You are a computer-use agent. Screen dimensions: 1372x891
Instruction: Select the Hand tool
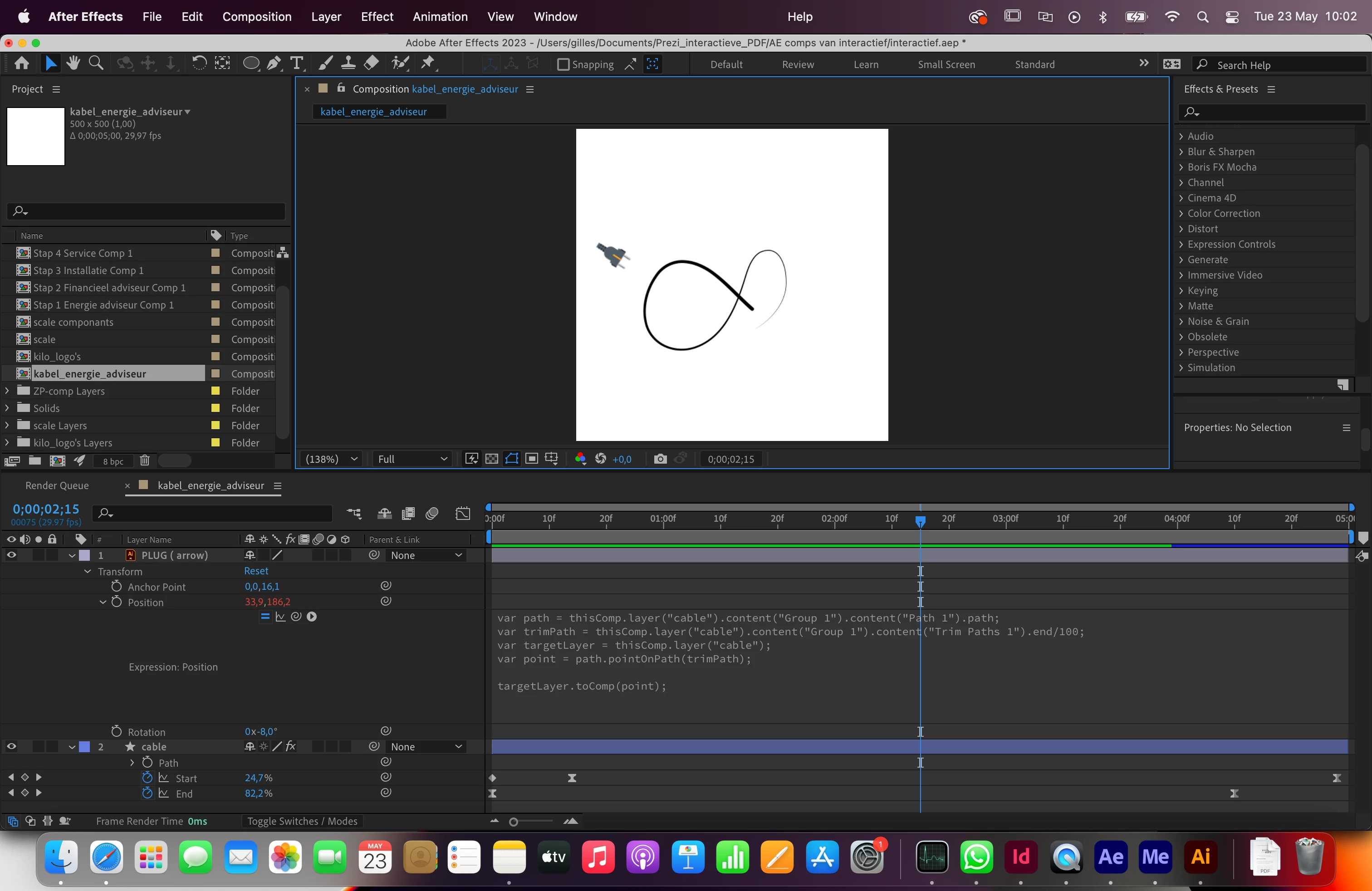73,64
